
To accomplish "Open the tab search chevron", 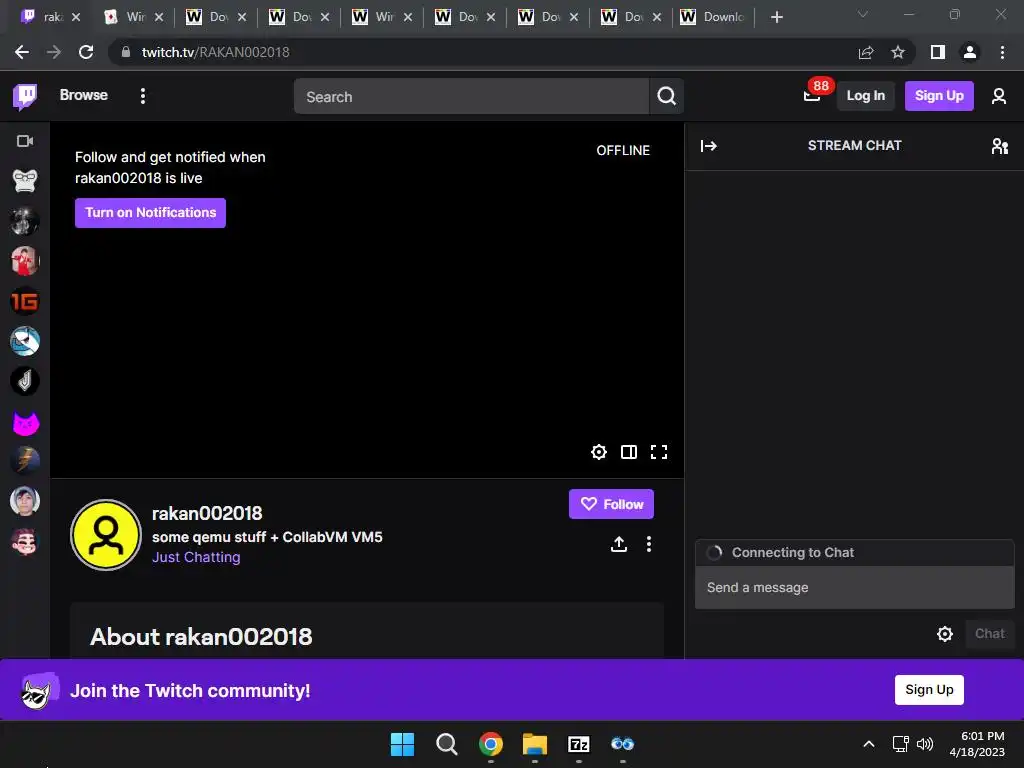I will pos(863,14).
